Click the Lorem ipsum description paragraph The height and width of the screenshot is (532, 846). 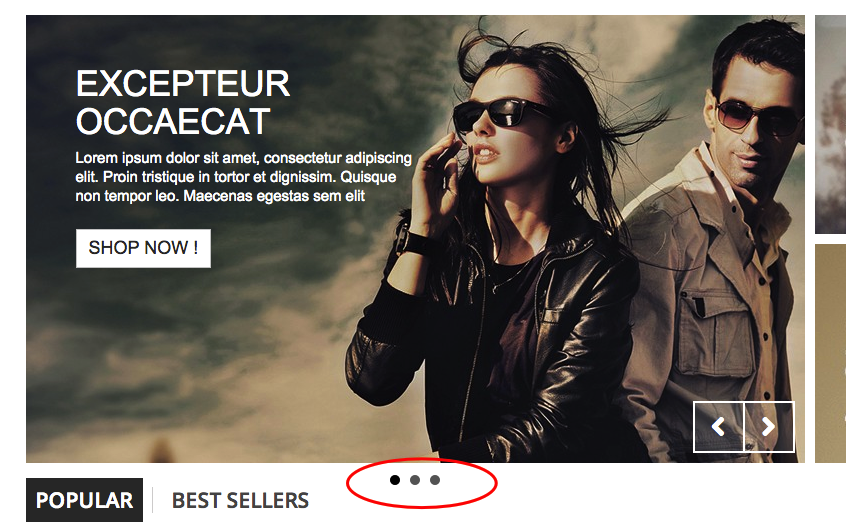[x=243, y=177]
